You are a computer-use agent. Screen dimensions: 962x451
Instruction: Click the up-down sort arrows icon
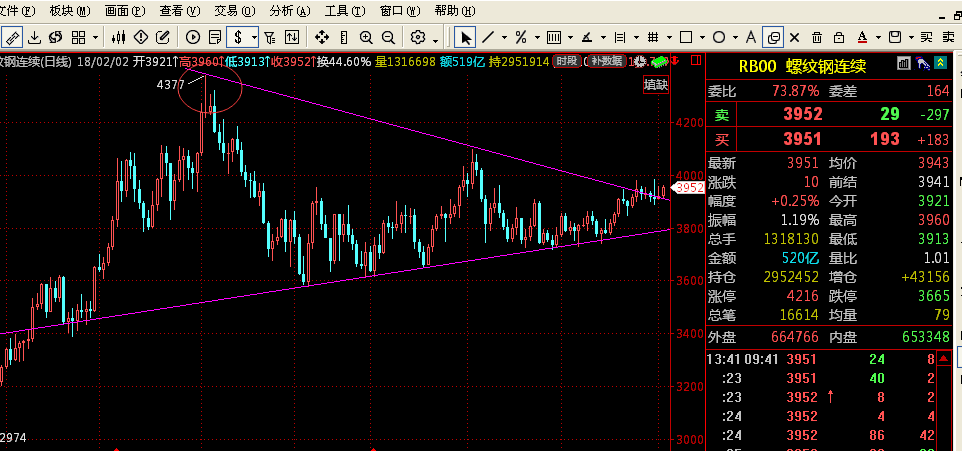pyautogui.click(x=292, y=37)
